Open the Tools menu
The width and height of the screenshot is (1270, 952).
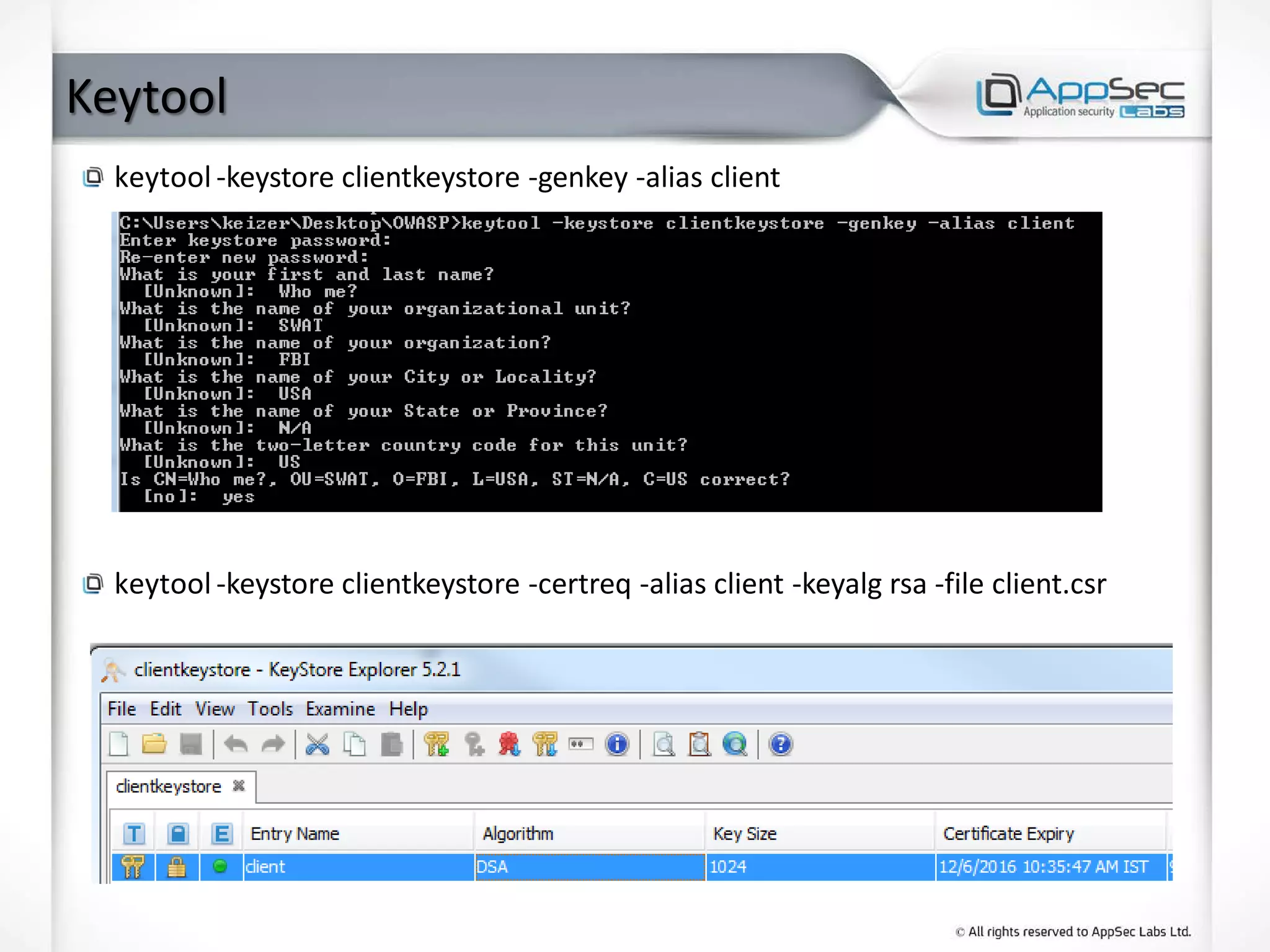(270, 708)
